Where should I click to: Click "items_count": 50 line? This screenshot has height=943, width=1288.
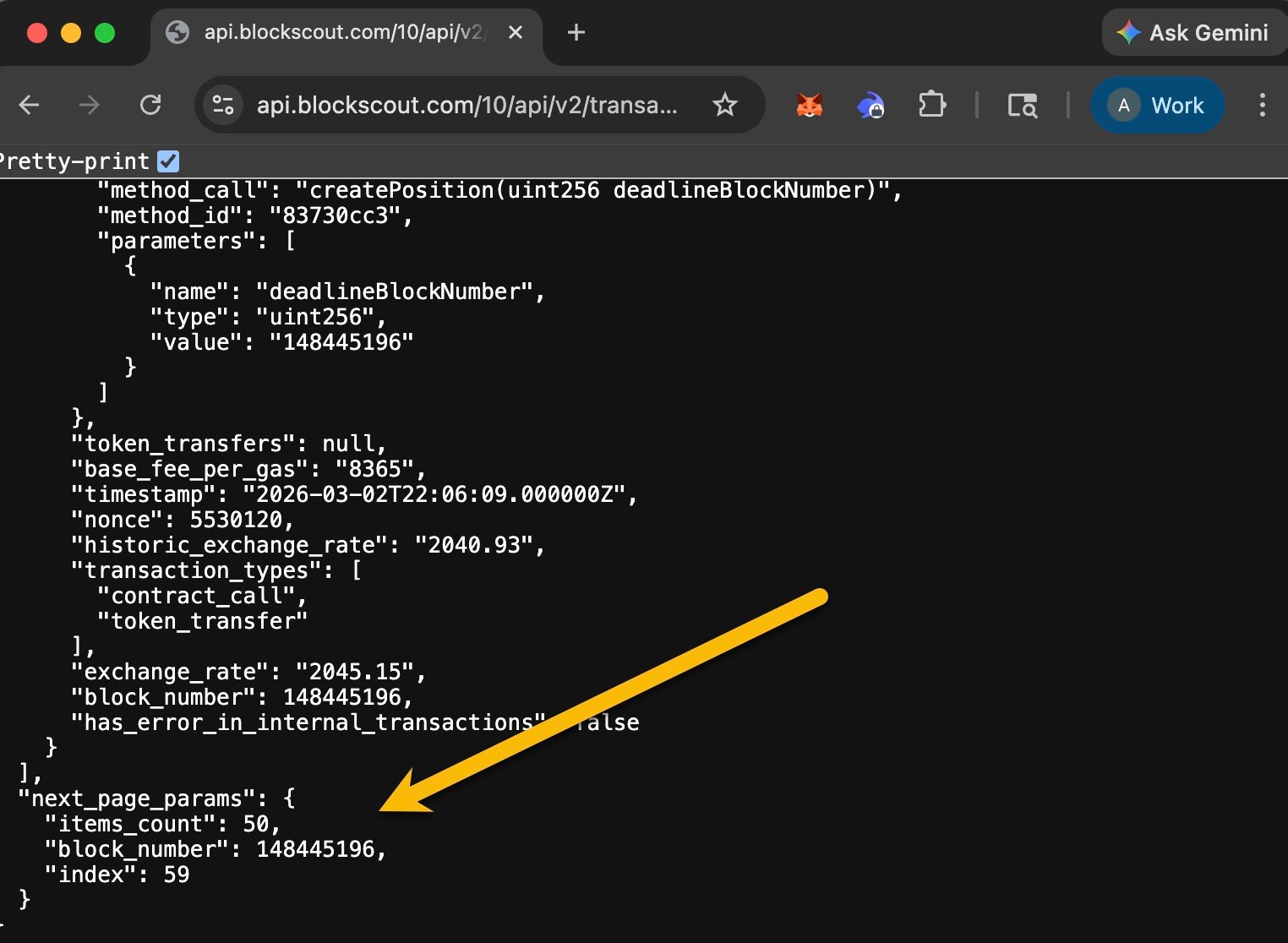pyautogui.click(x=162, y=824)
